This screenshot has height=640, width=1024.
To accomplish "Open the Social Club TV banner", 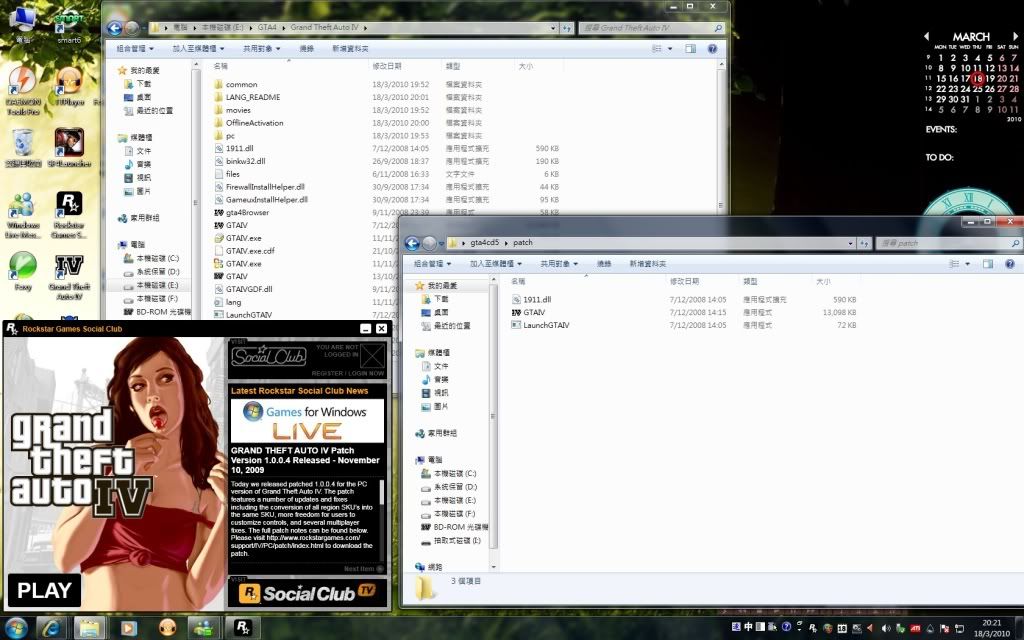I will (x=306, y=593).
